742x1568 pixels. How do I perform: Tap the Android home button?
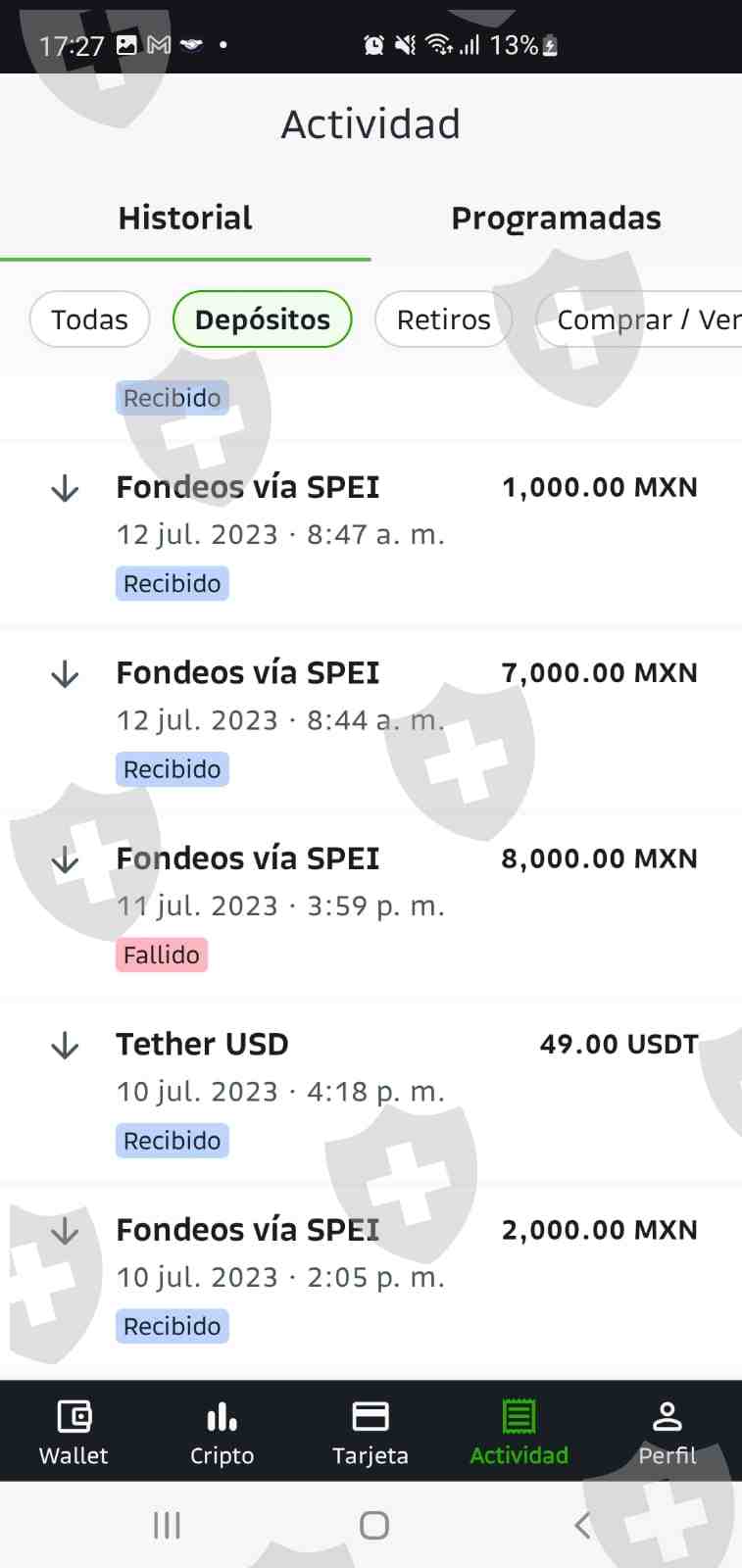[373, 1525]
